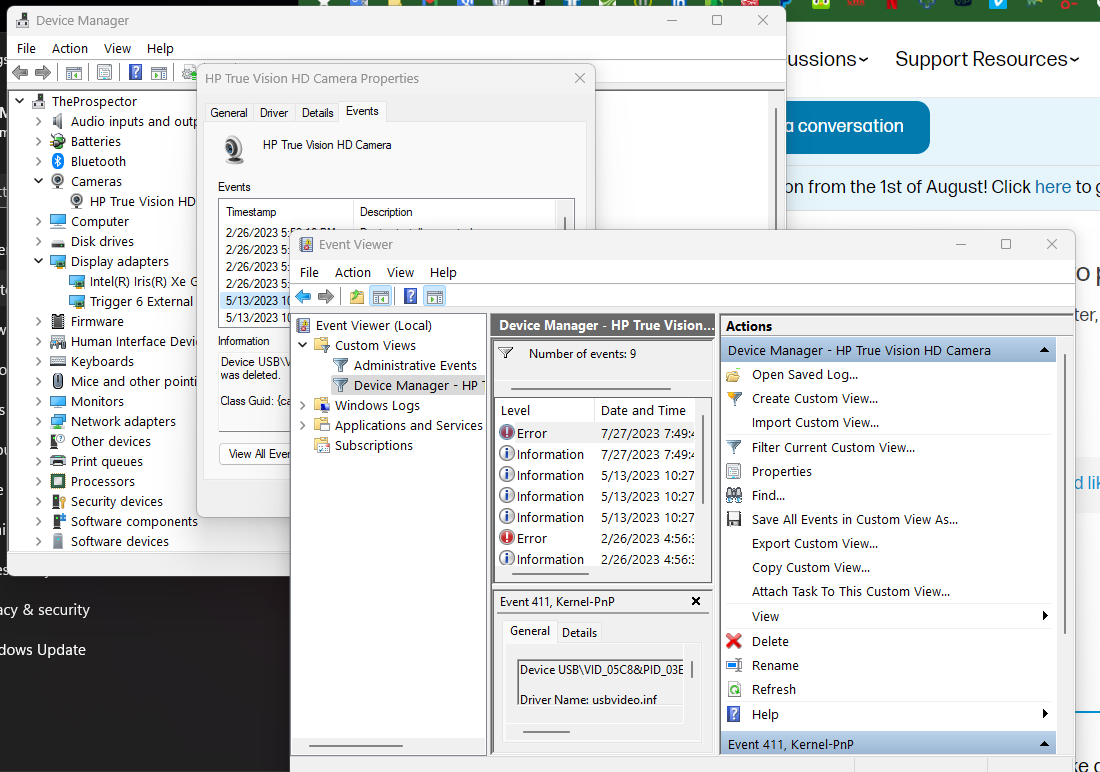
Task: Click the Back arrow in Event Viewer toolbar
Action: (303, 296)
